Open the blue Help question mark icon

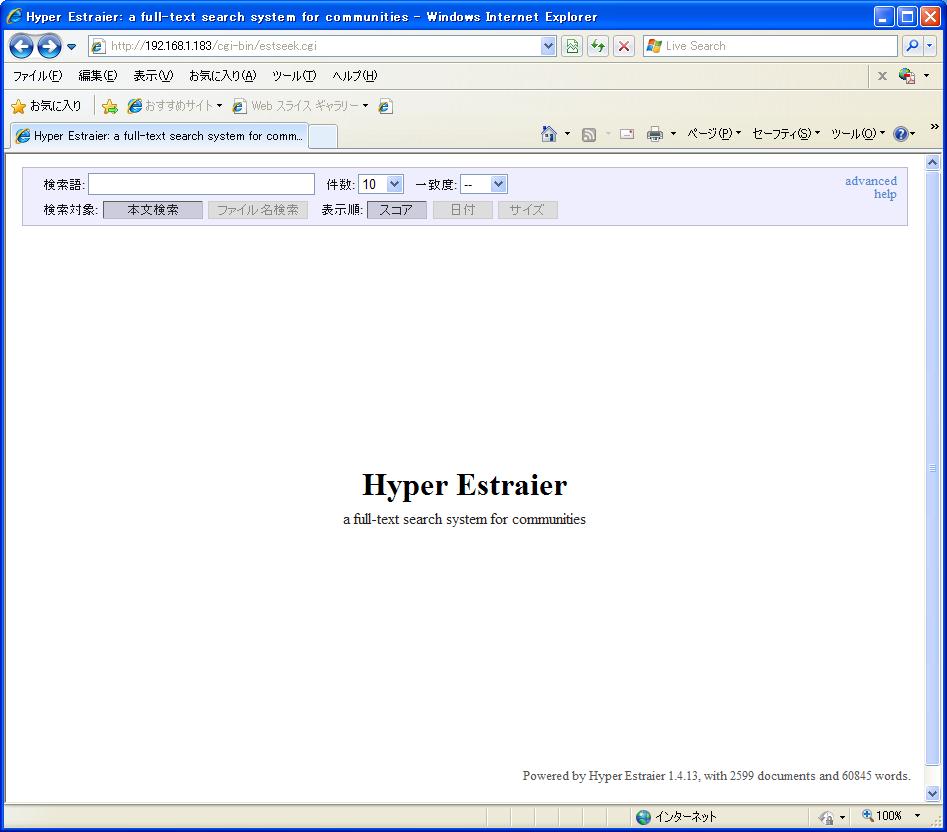click(x=900, y=134)
